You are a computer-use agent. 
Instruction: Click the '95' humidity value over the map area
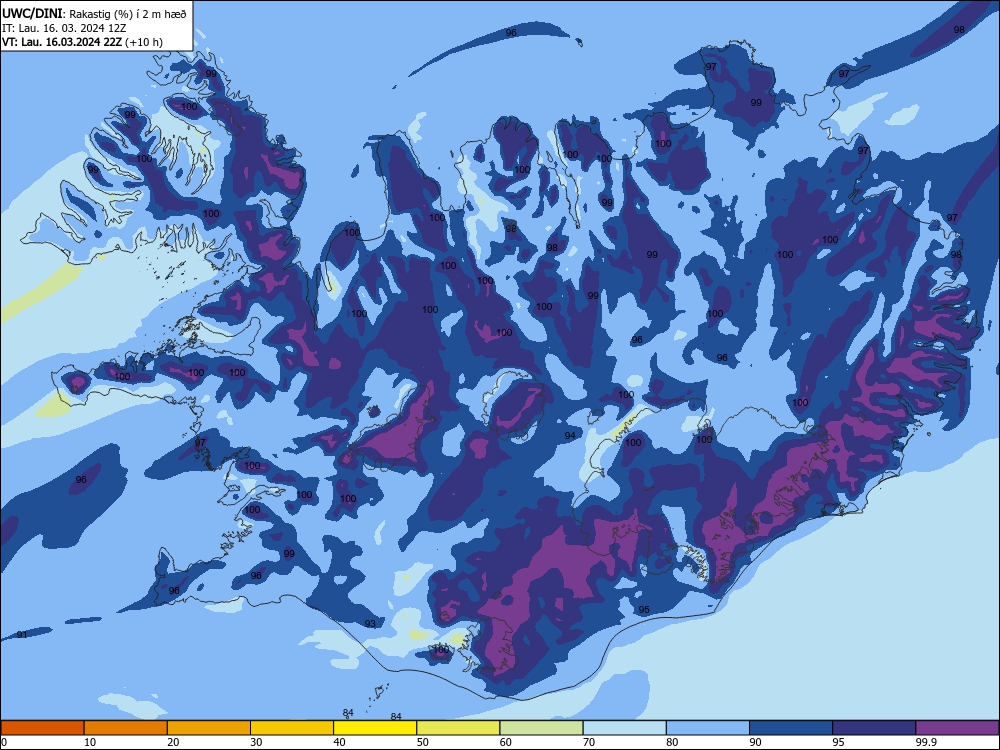pos(644,610)
